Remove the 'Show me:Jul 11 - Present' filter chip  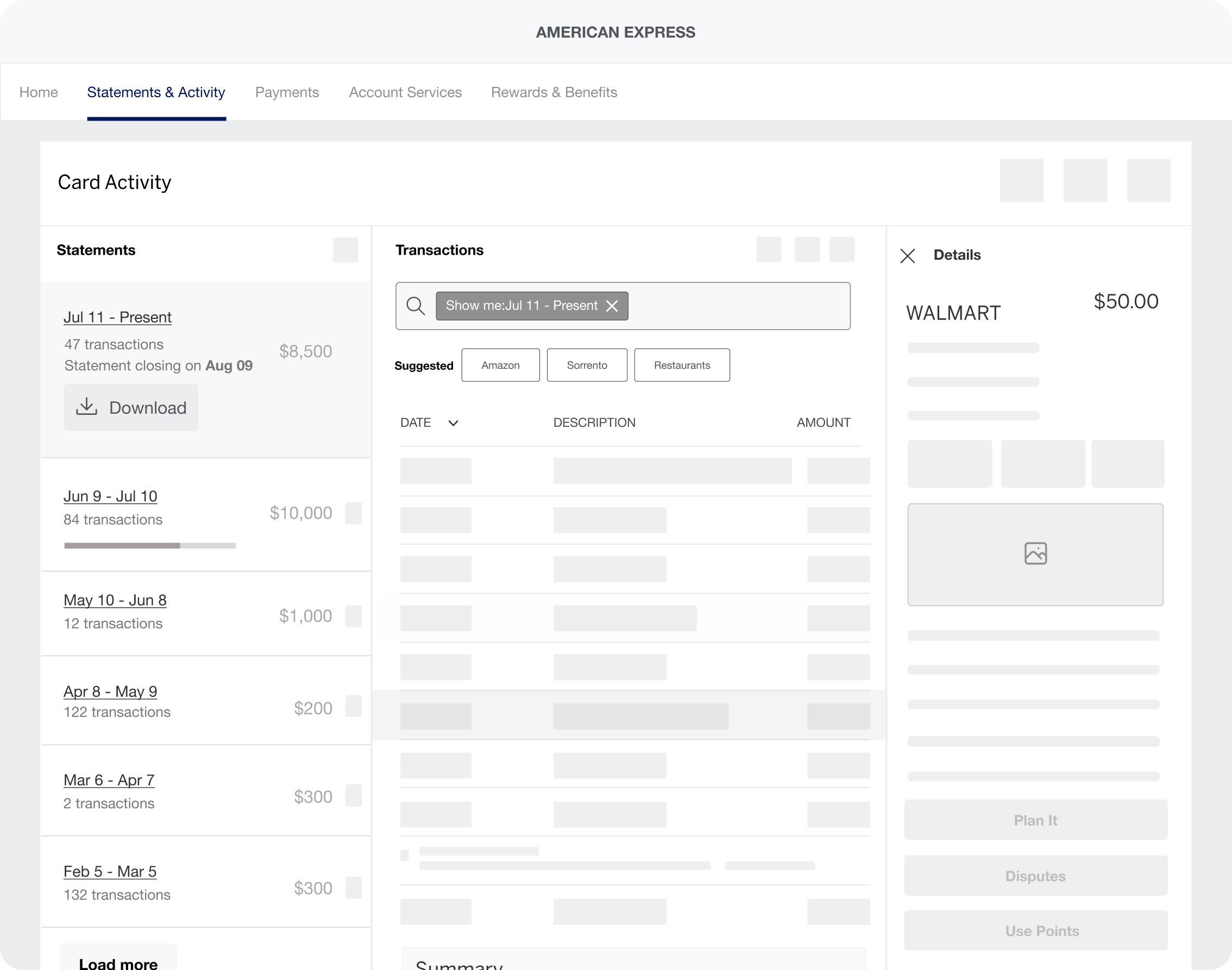coord(612,306)
